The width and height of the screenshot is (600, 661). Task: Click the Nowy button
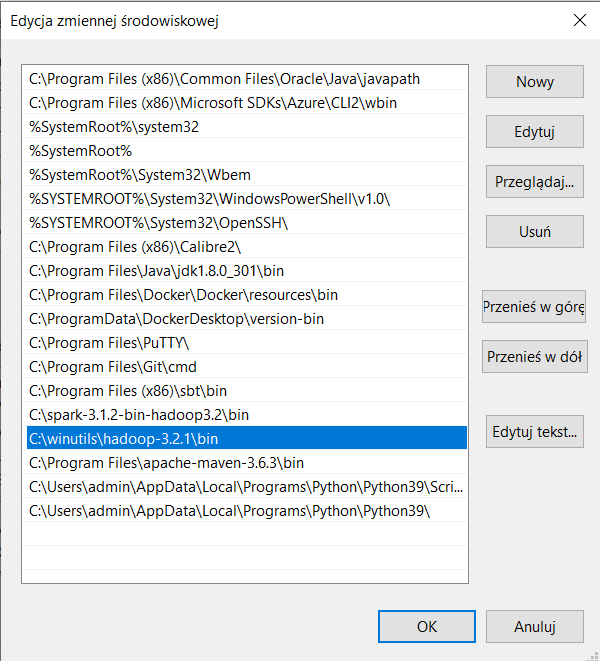[534, 82]
